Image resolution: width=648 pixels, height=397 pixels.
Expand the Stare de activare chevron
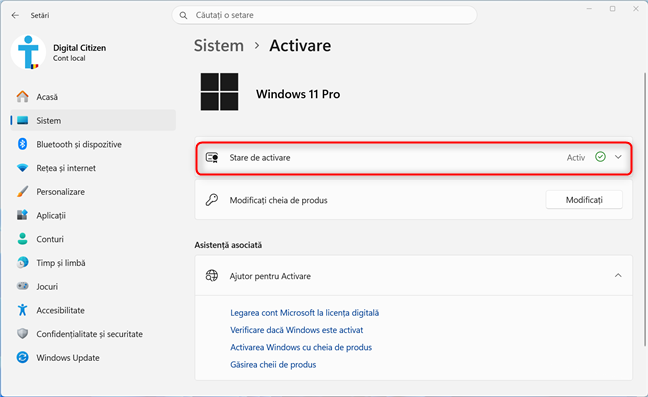point(618,157)
